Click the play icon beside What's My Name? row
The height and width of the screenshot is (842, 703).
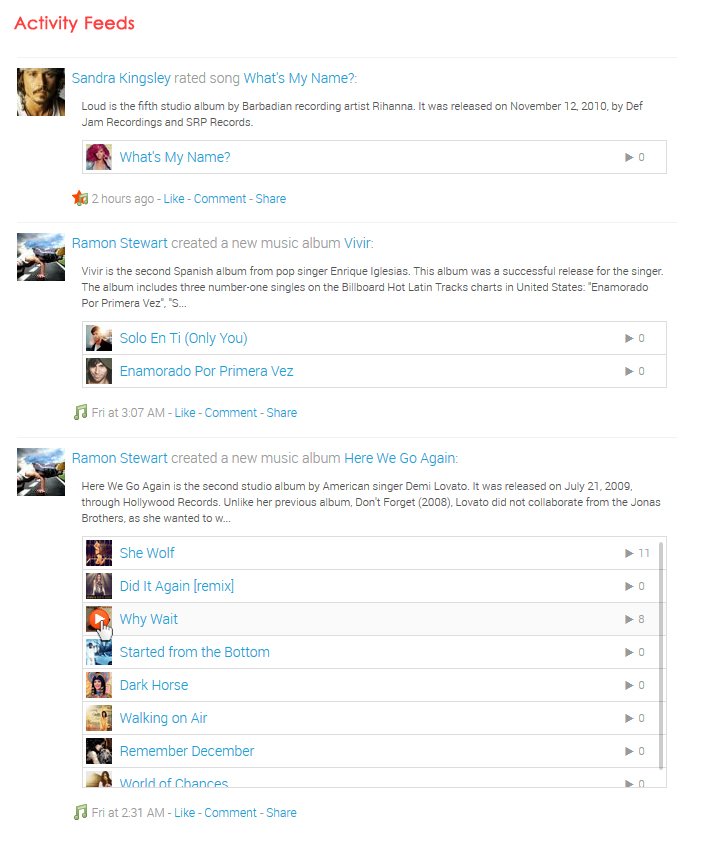629,157
